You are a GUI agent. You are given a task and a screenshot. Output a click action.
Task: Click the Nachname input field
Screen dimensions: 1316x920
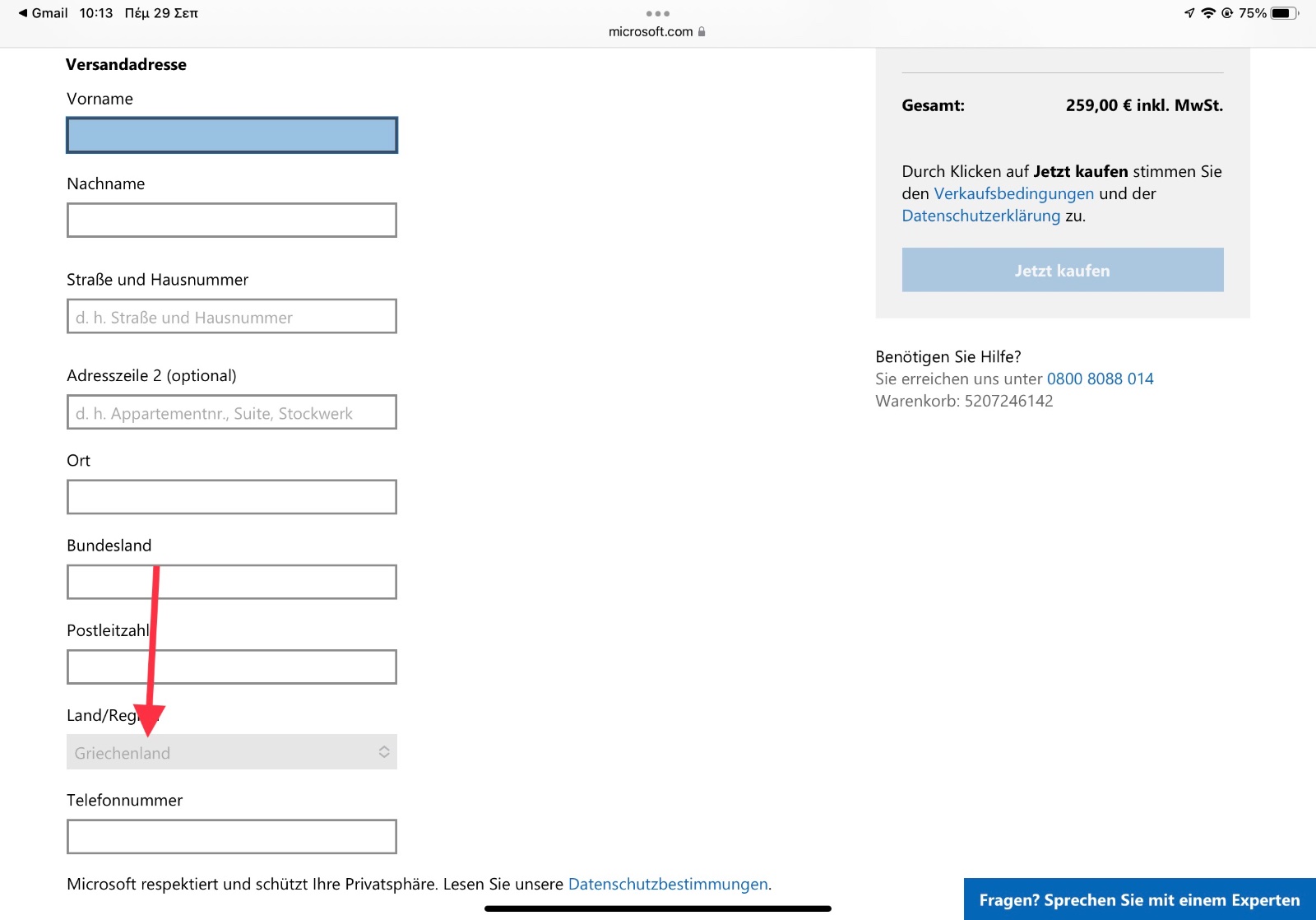(x=232, y=220)
